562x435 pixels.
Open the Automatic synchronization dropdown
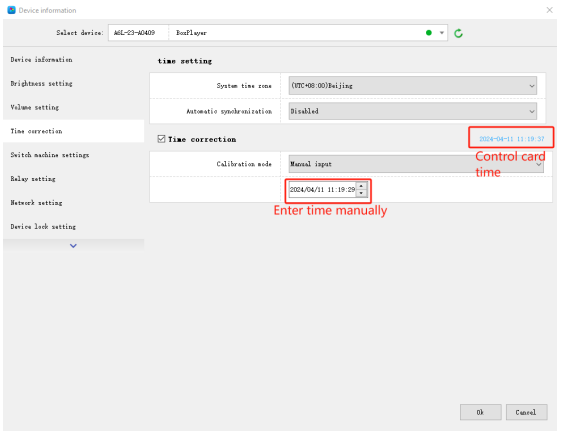click(x=413, y=111)
